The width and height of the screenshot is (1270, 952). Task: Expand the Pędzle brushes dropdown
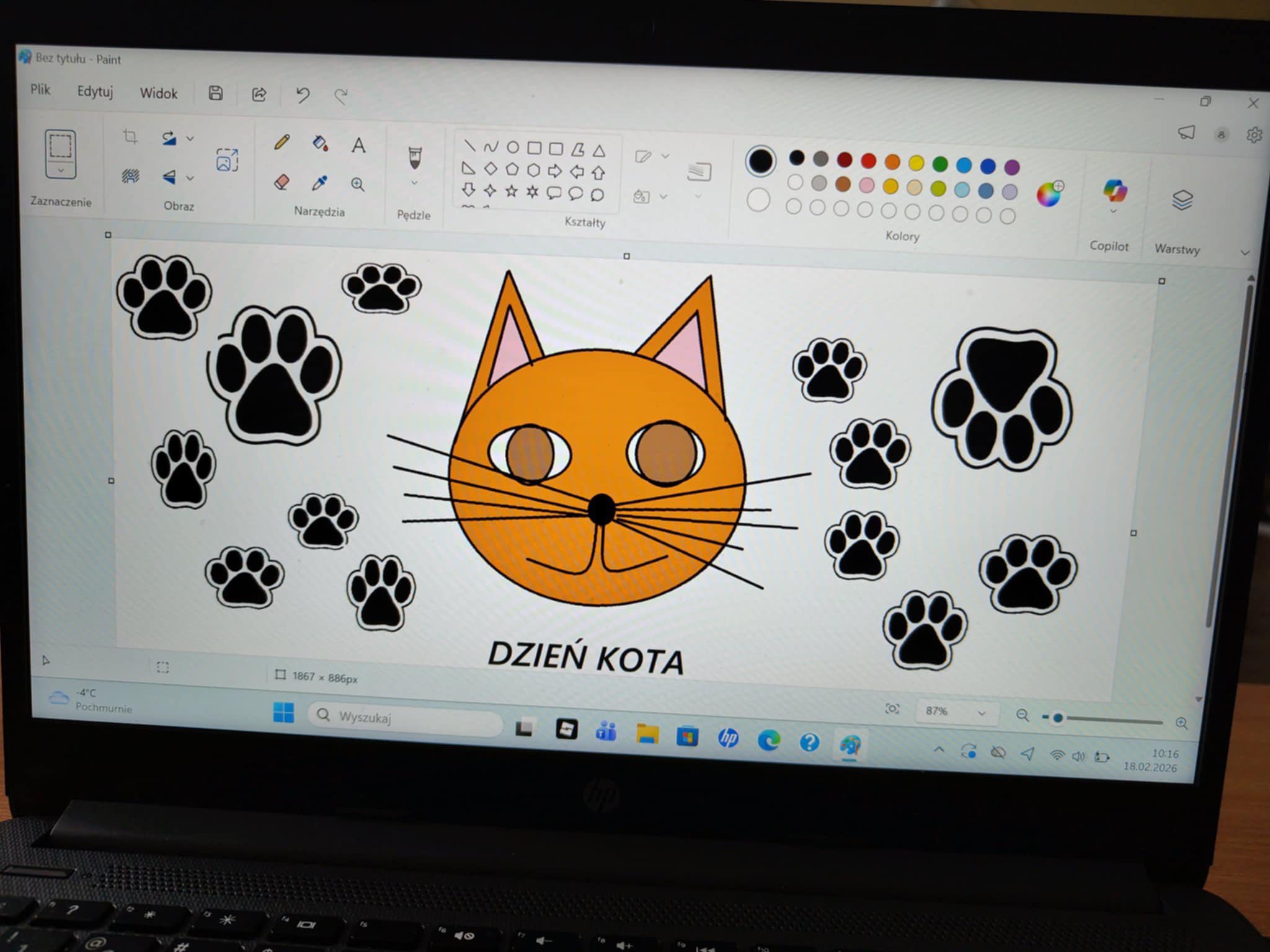pos(414,183)
